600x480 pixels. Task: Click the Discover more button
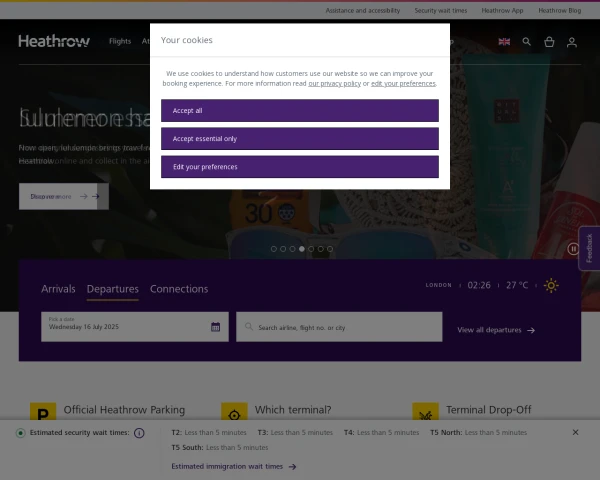[64, 196]
